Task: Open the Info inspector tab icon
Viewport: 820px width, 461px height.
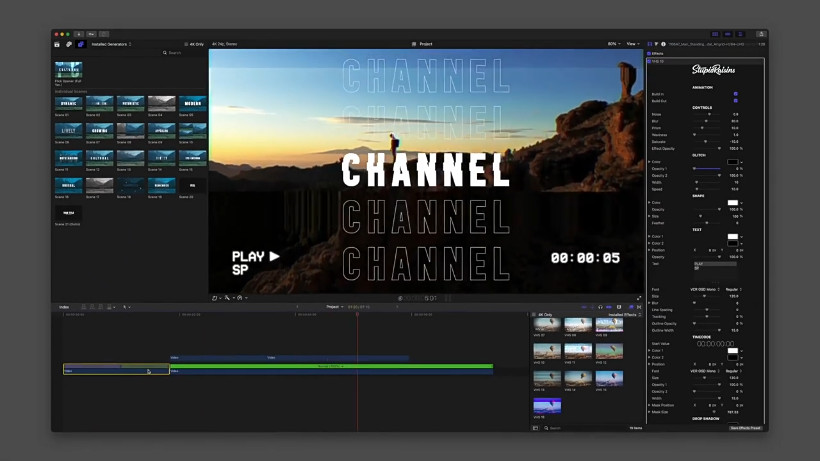Action: click(x=663, y=44)
